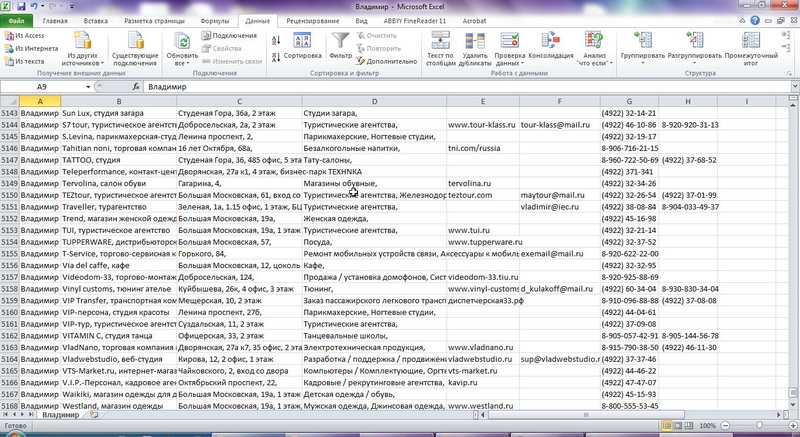Open Acrobat ribbon tab
The image size is (800, 437).
point(474,21)
